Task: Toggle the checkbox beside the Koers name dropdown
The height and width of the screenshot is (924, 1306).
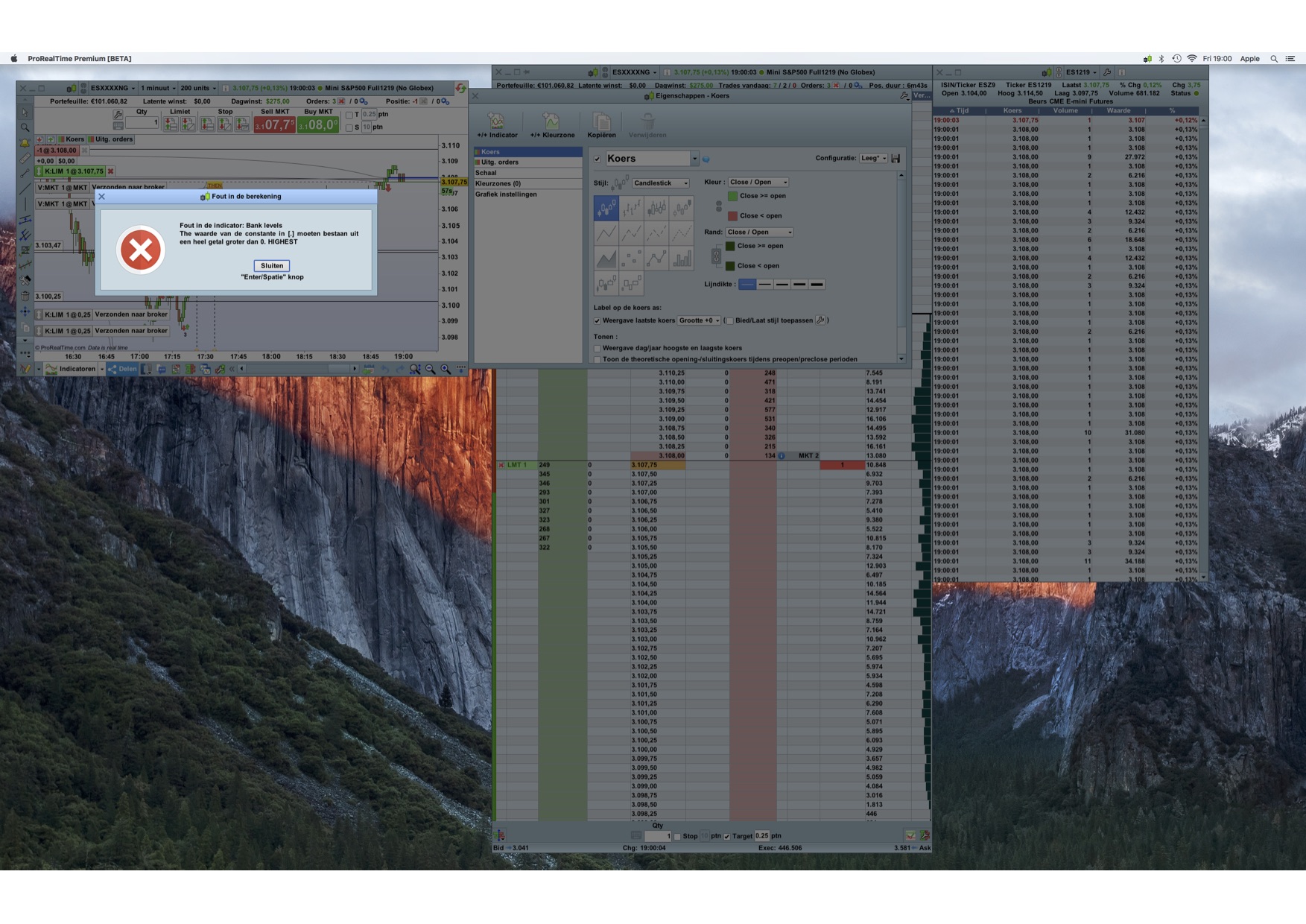Action: 597,159
